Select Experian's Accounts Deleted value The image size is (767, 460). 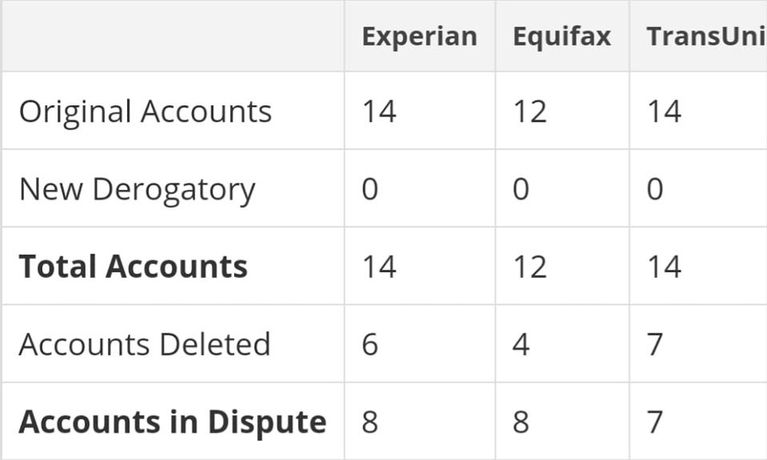(370, 344)
